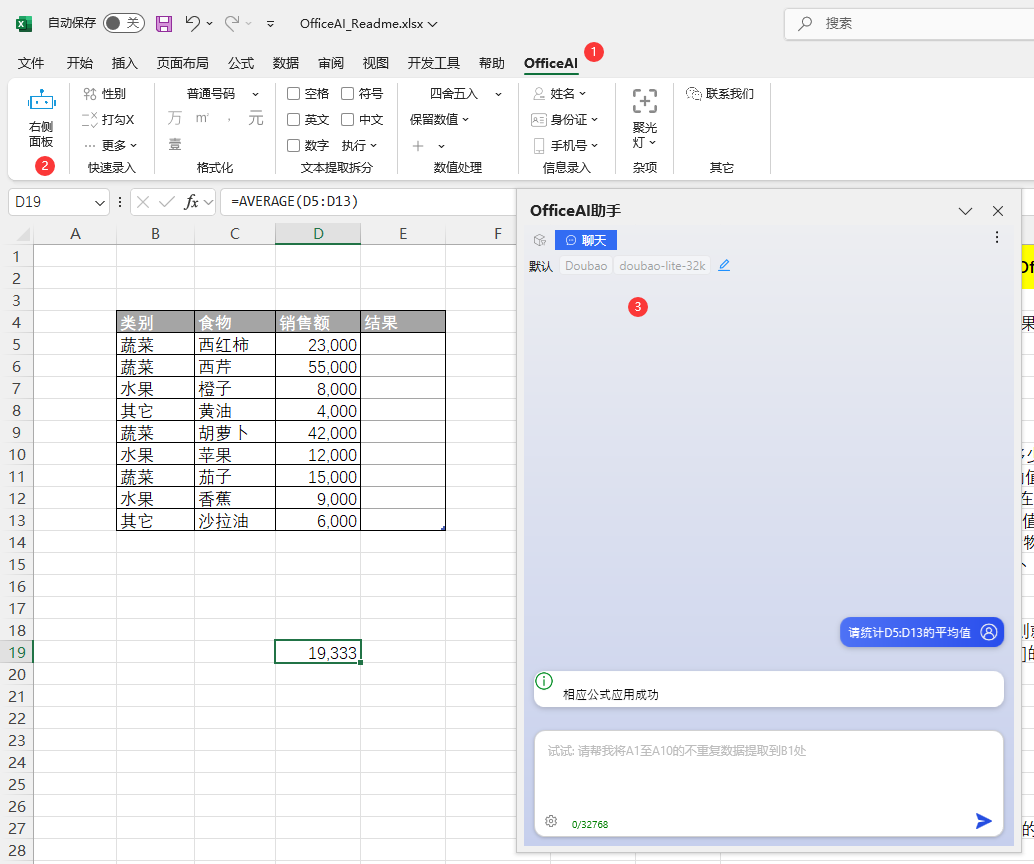Switch to the 开始 tab
Screen dimensions: 1034x864
(x=80, y=63)
